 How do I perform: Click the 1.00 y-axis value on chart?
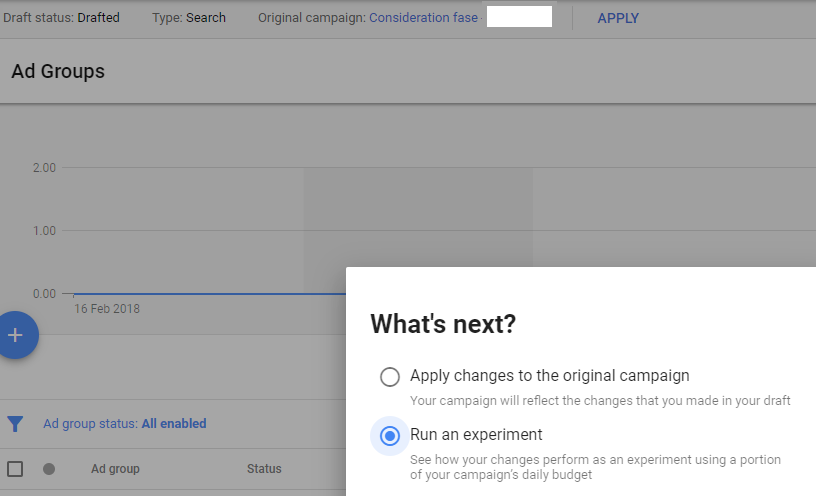point(44,231)
